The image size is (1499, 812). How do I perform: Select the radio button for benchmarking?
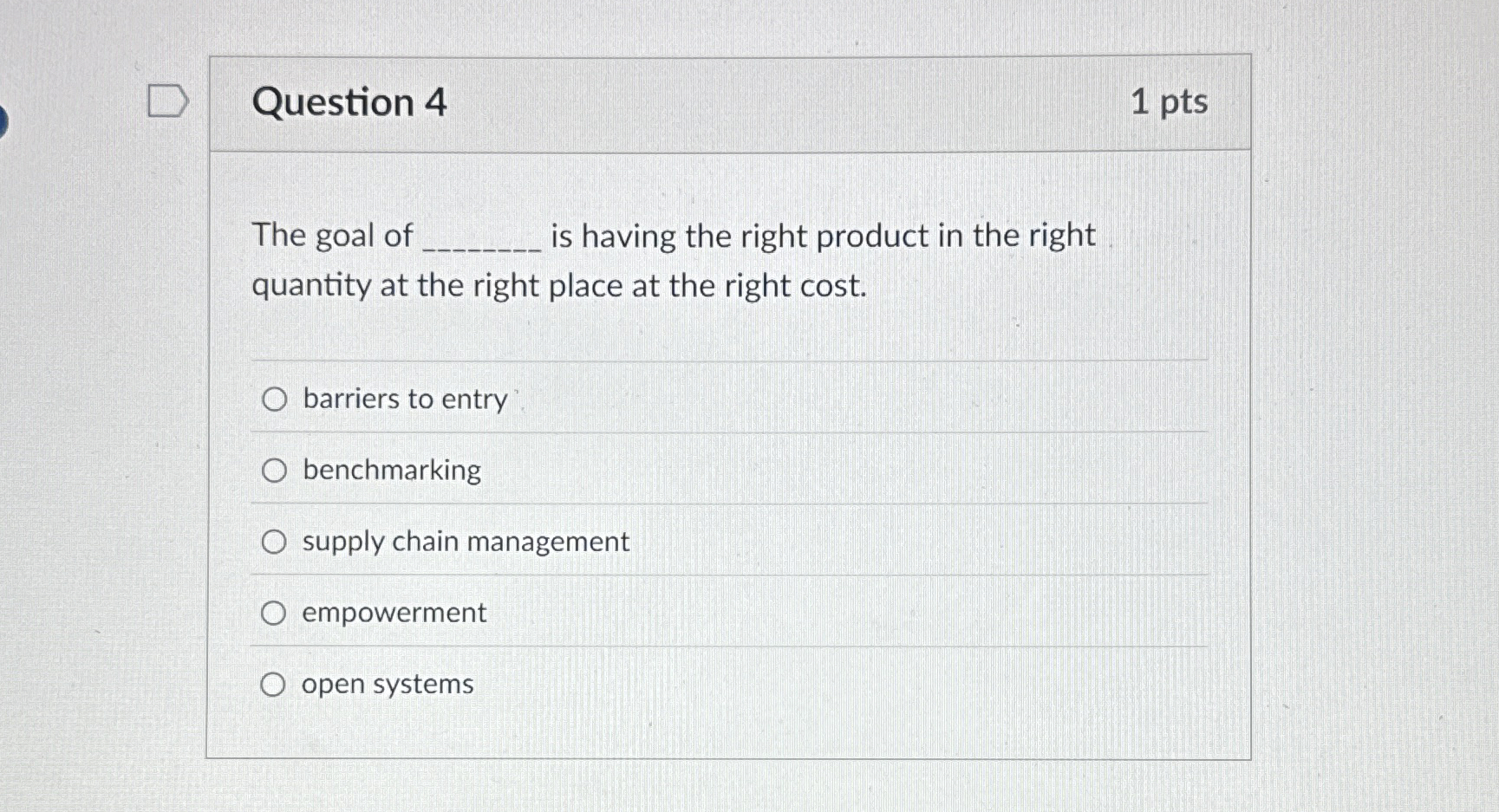275,470
